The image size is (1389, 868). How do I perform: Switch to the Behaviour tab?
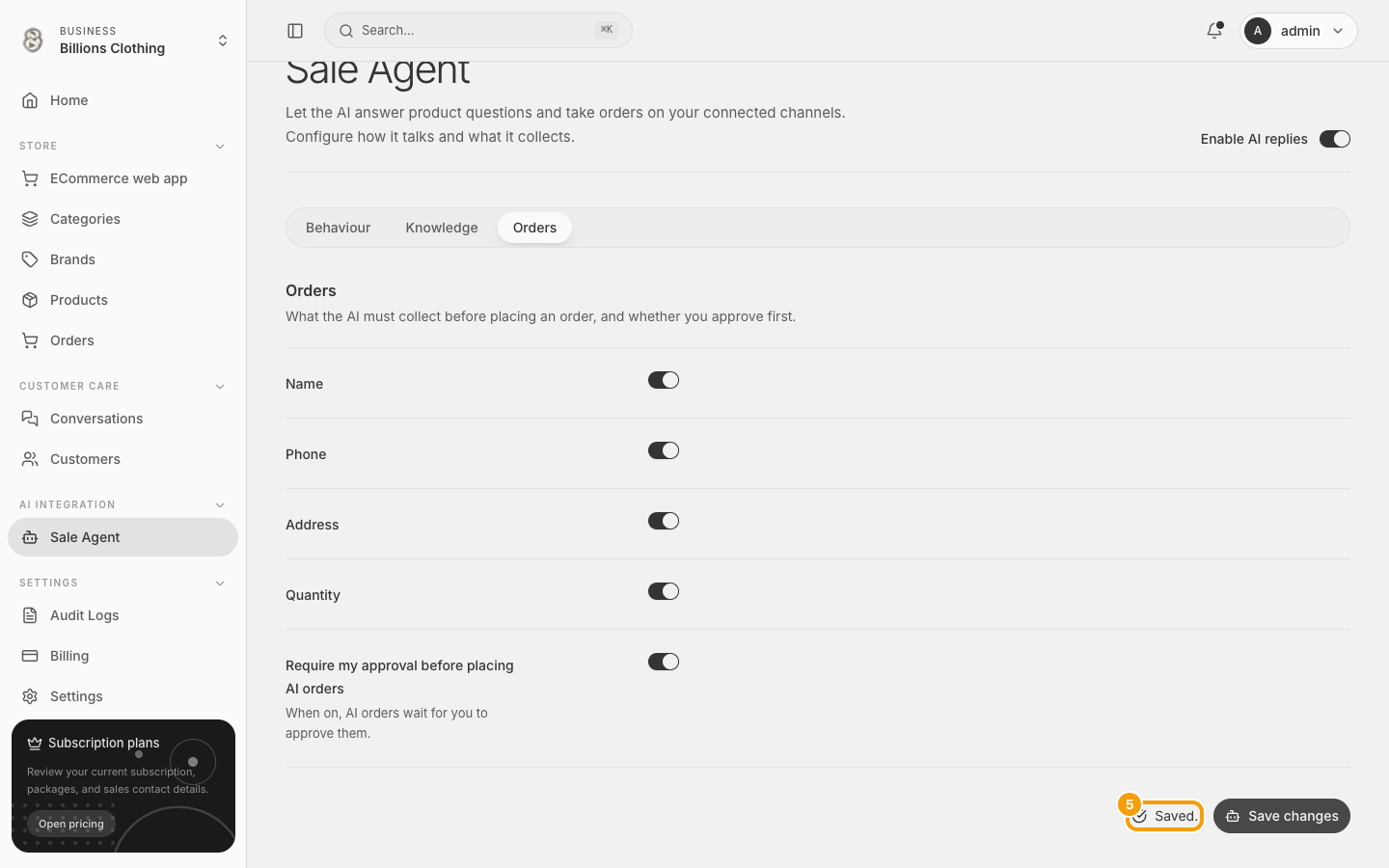(x=338, y=228)
